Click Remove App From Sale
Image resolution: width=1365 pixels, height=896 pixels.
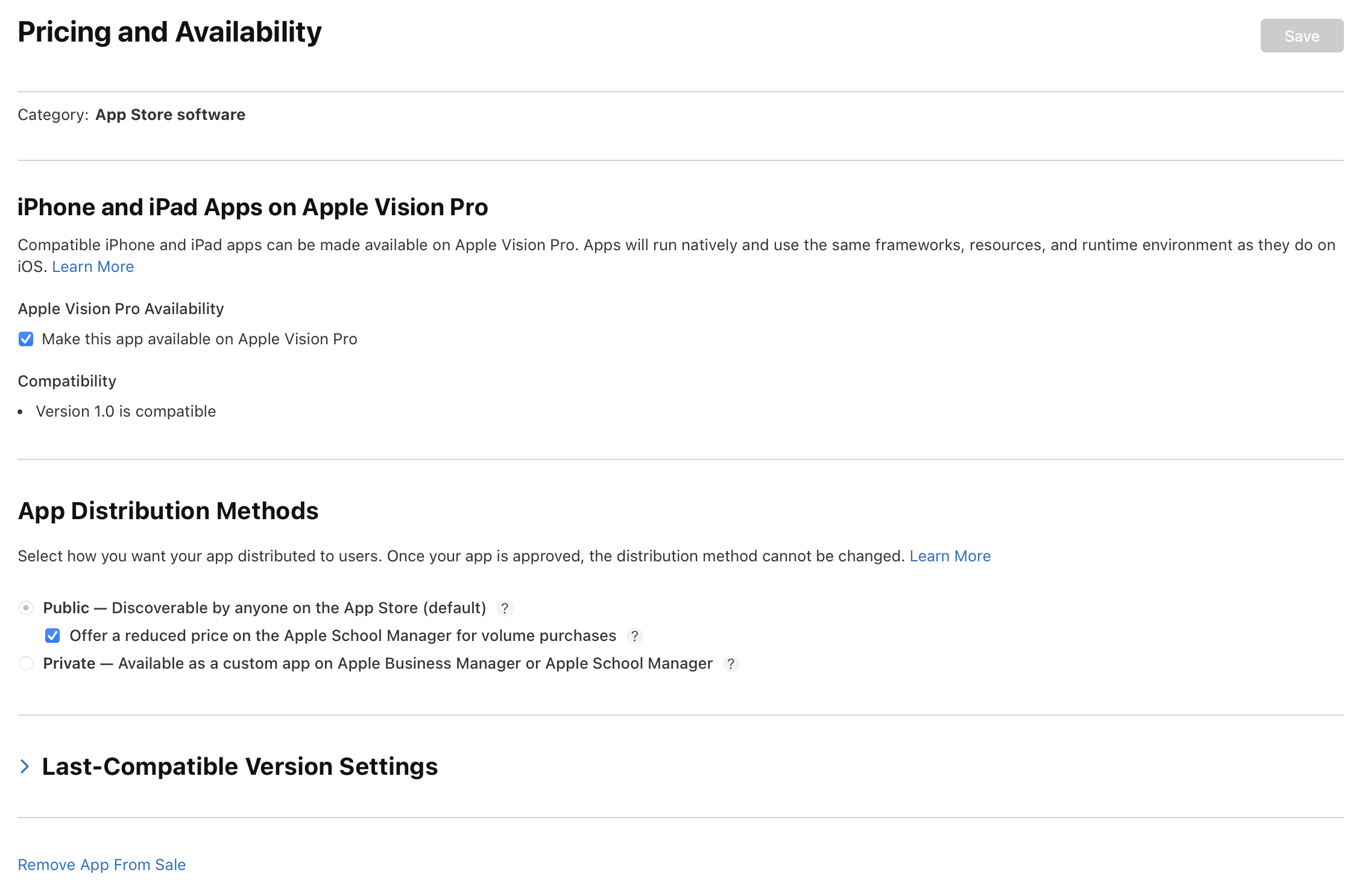(x=101, y=865)
